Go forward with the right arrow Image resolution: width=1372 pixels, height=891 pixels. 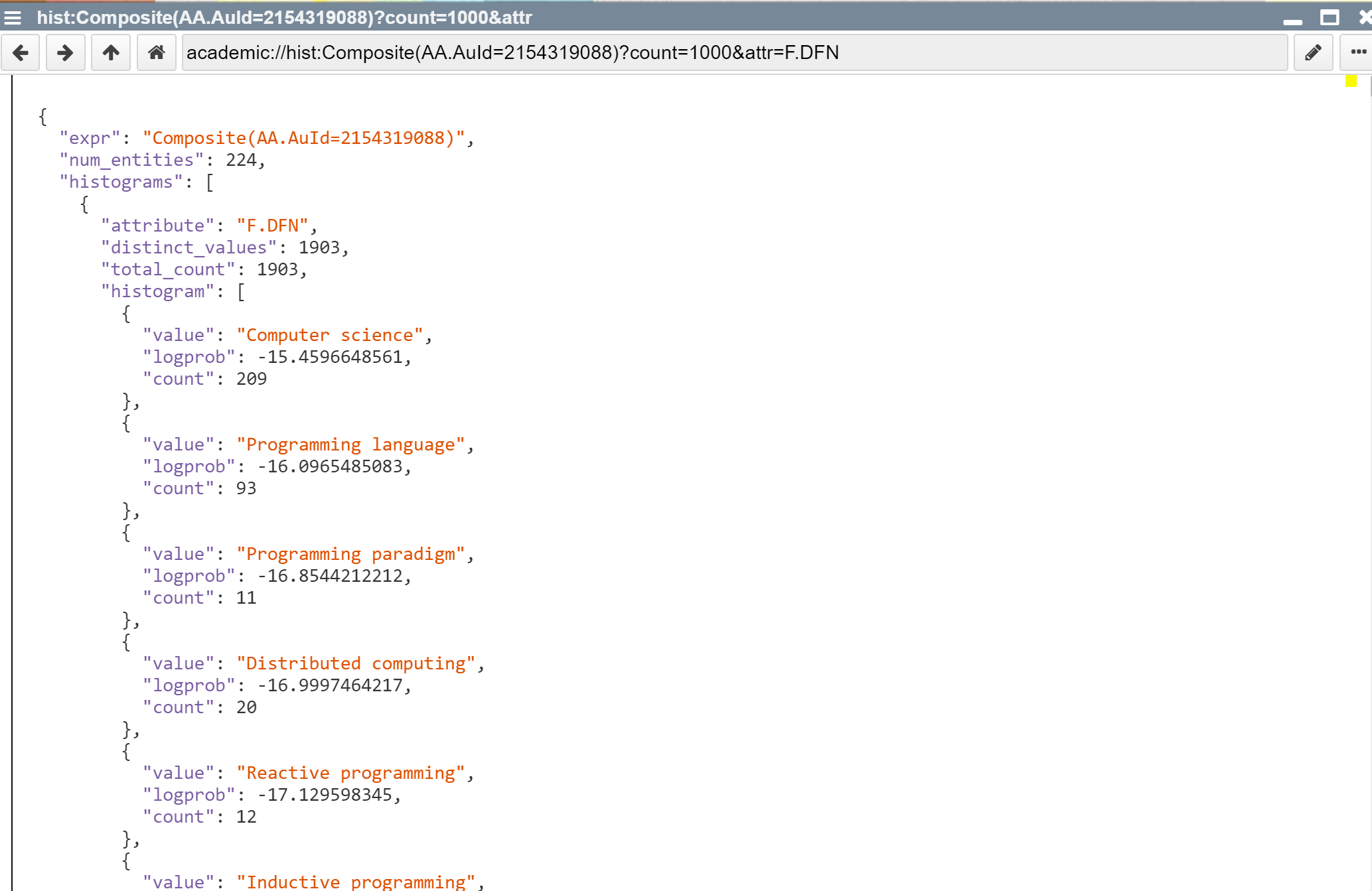(x=65, y=52)
